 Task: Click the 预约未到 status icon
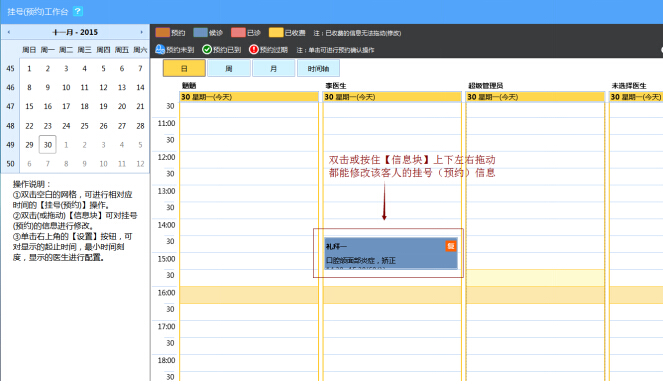tap(160, 49)
